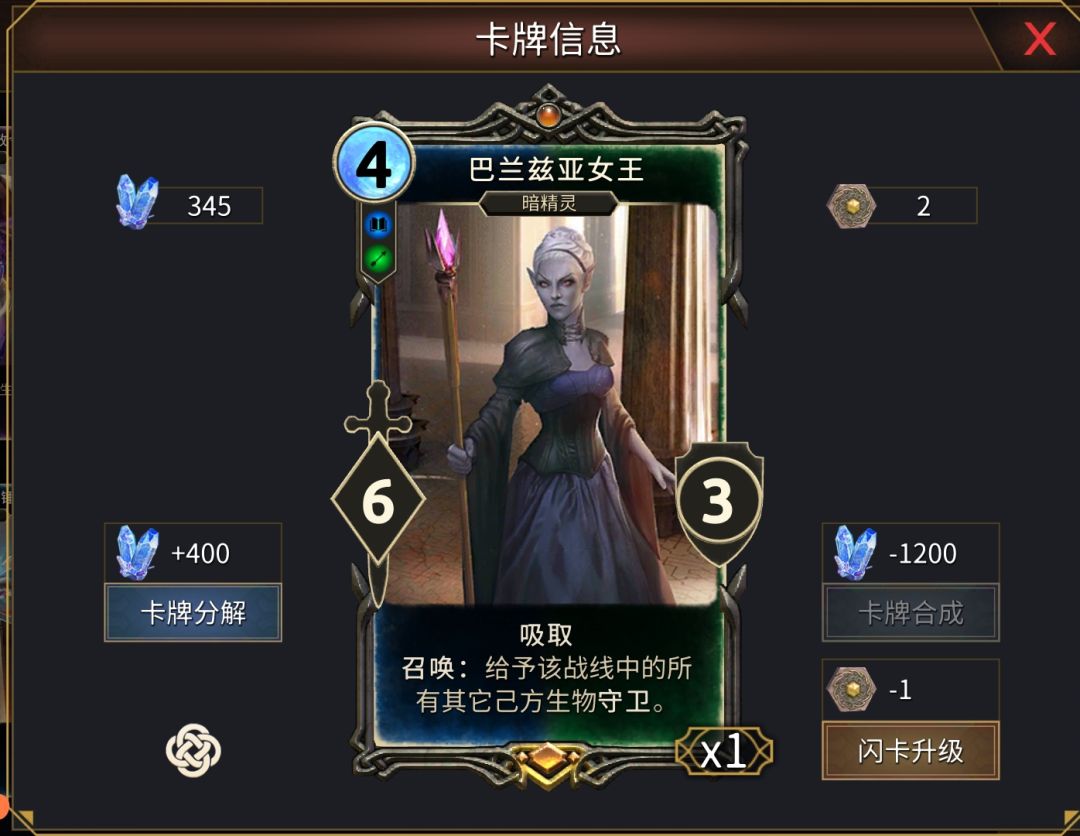Click the -1200 crystal cost indicator
Screen dimensions: 1080x836
tap(911, 553)
